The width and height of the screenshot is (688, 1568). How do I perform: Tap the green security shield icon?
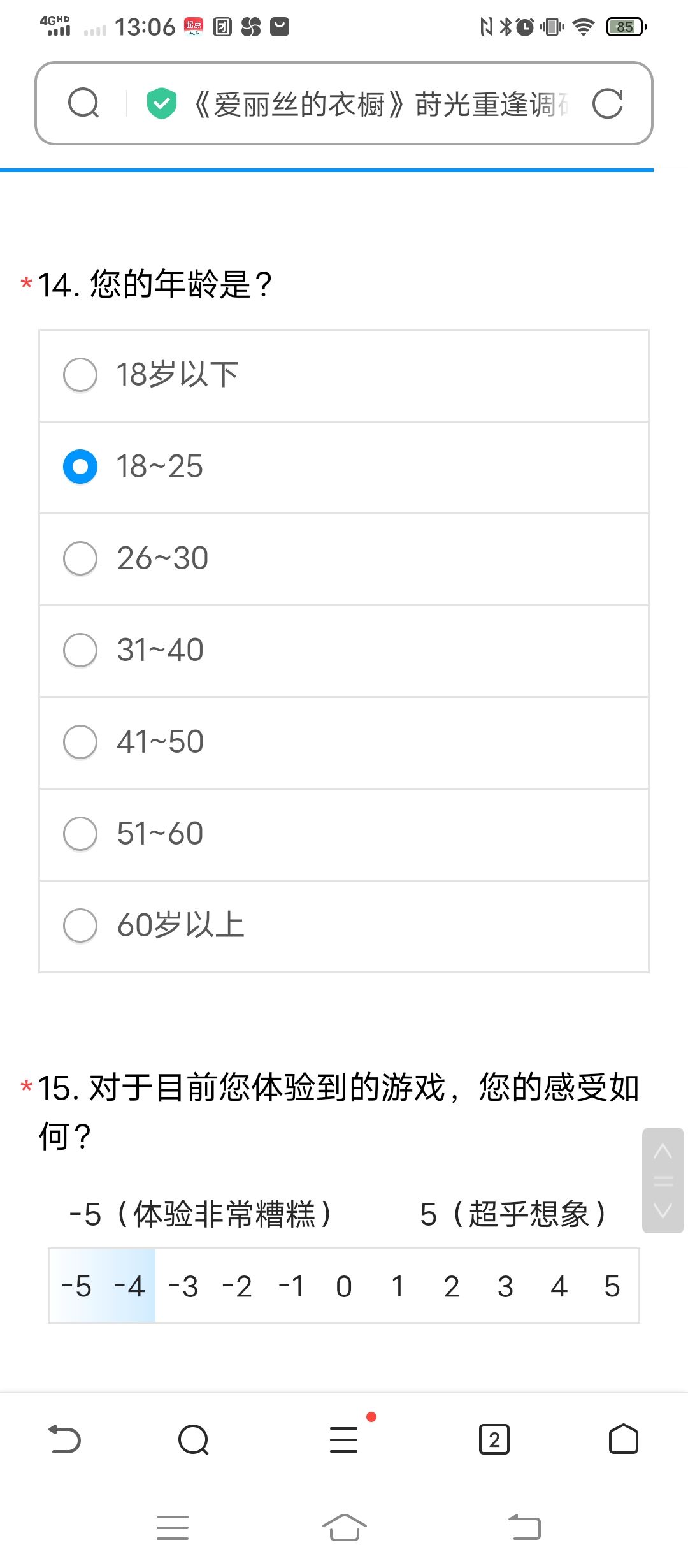162,103
